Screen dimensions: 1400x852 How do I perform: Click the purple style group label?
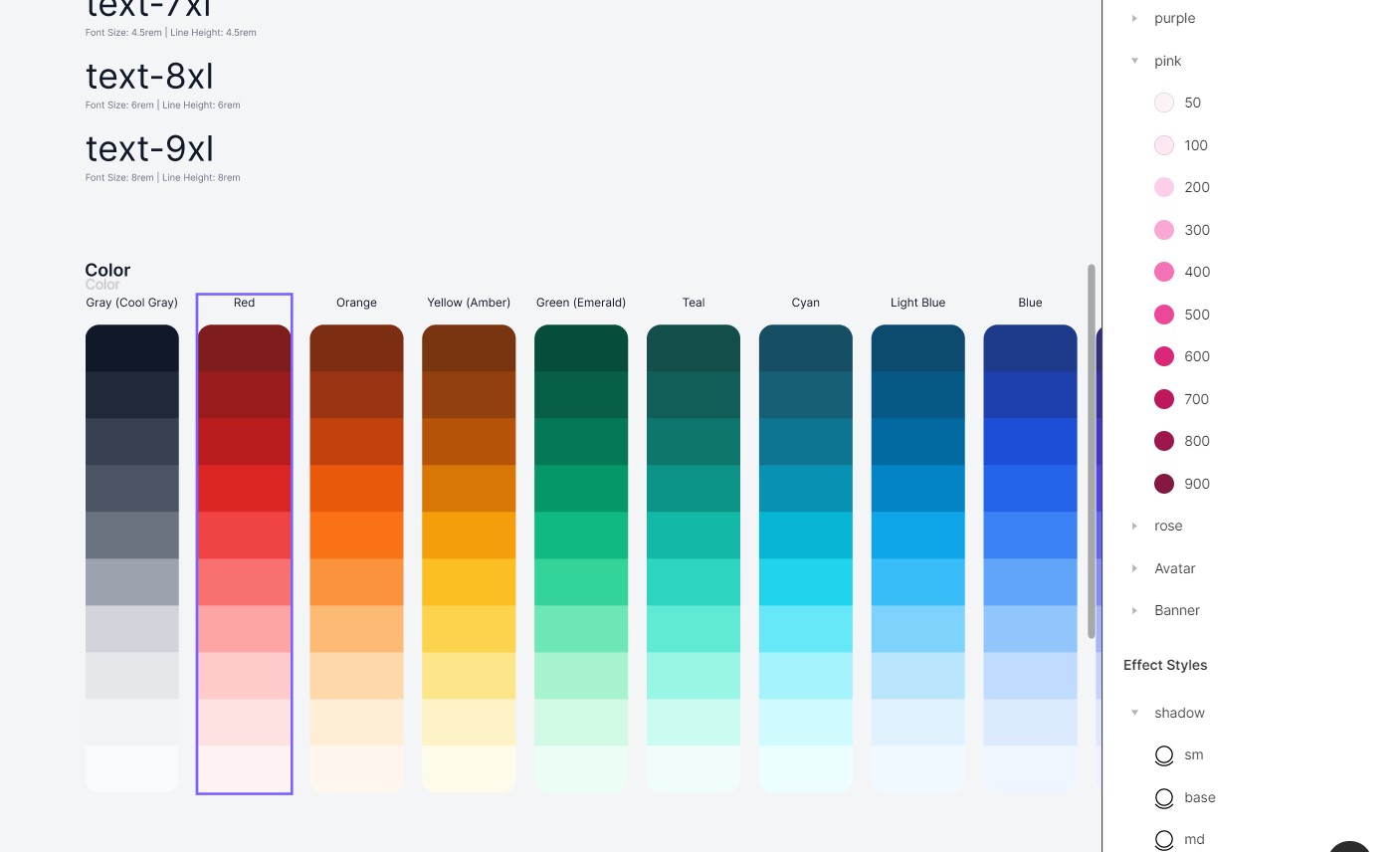click(1174, 18)
